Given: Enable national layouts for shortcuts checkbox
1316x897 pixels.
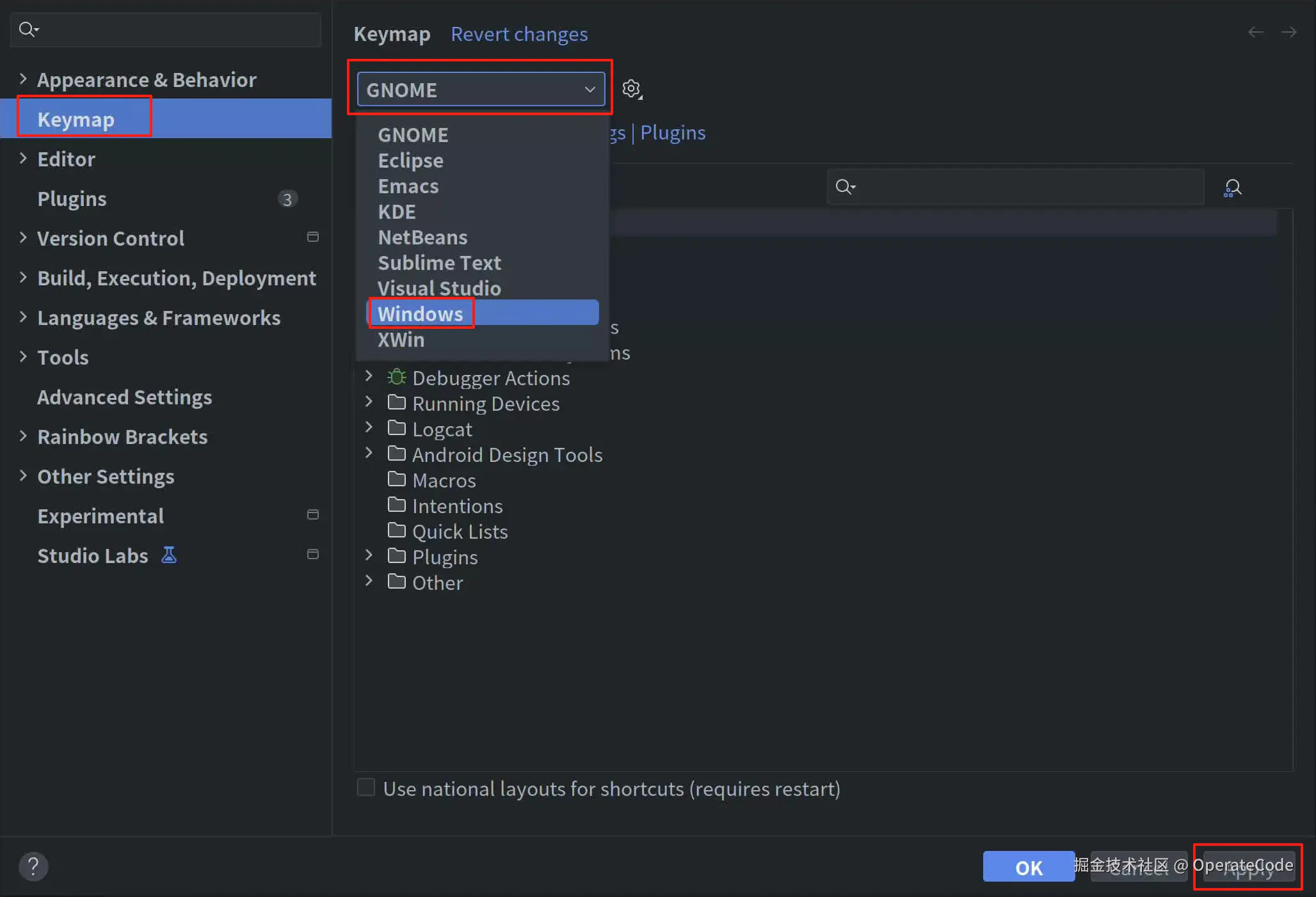Looking at the screenshot, I should click(366, 788).
